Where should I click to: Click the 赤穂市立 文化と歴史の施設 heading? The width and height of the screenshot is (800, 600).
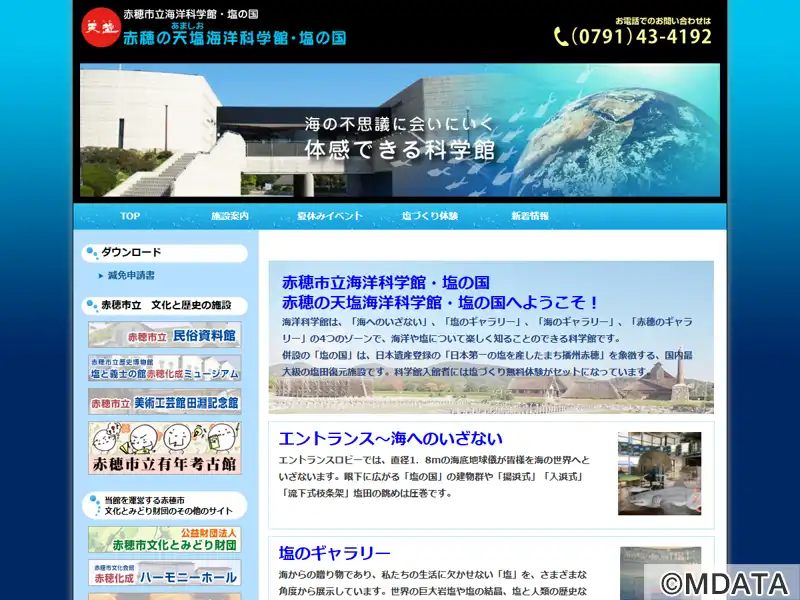tap(166, 305)
